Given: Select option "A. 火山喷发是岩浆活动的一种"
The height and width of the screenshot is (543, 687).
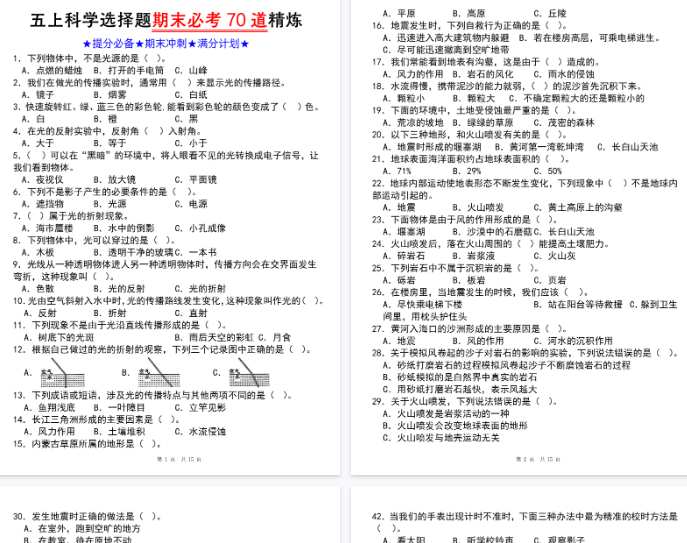Looking at the screenshot, I should [446, 414].
